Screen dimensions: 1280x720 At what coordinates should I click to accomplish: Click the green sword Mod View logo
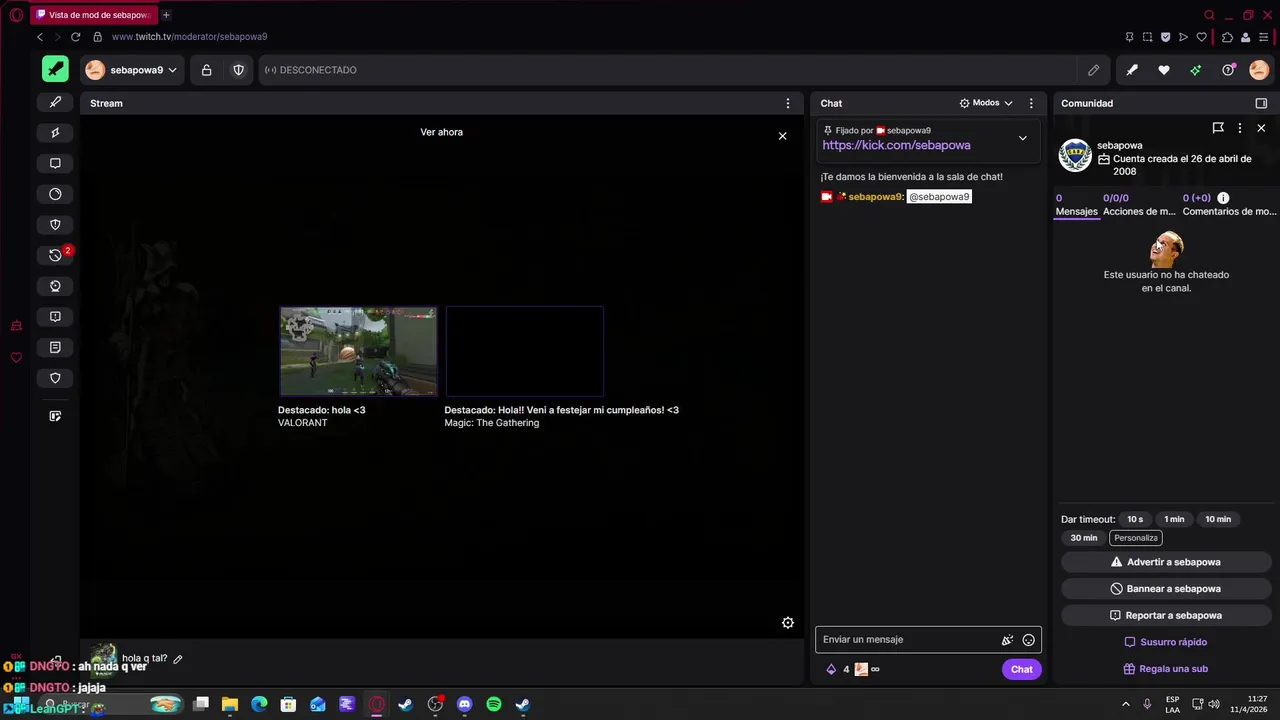click(x=55, y=70)
